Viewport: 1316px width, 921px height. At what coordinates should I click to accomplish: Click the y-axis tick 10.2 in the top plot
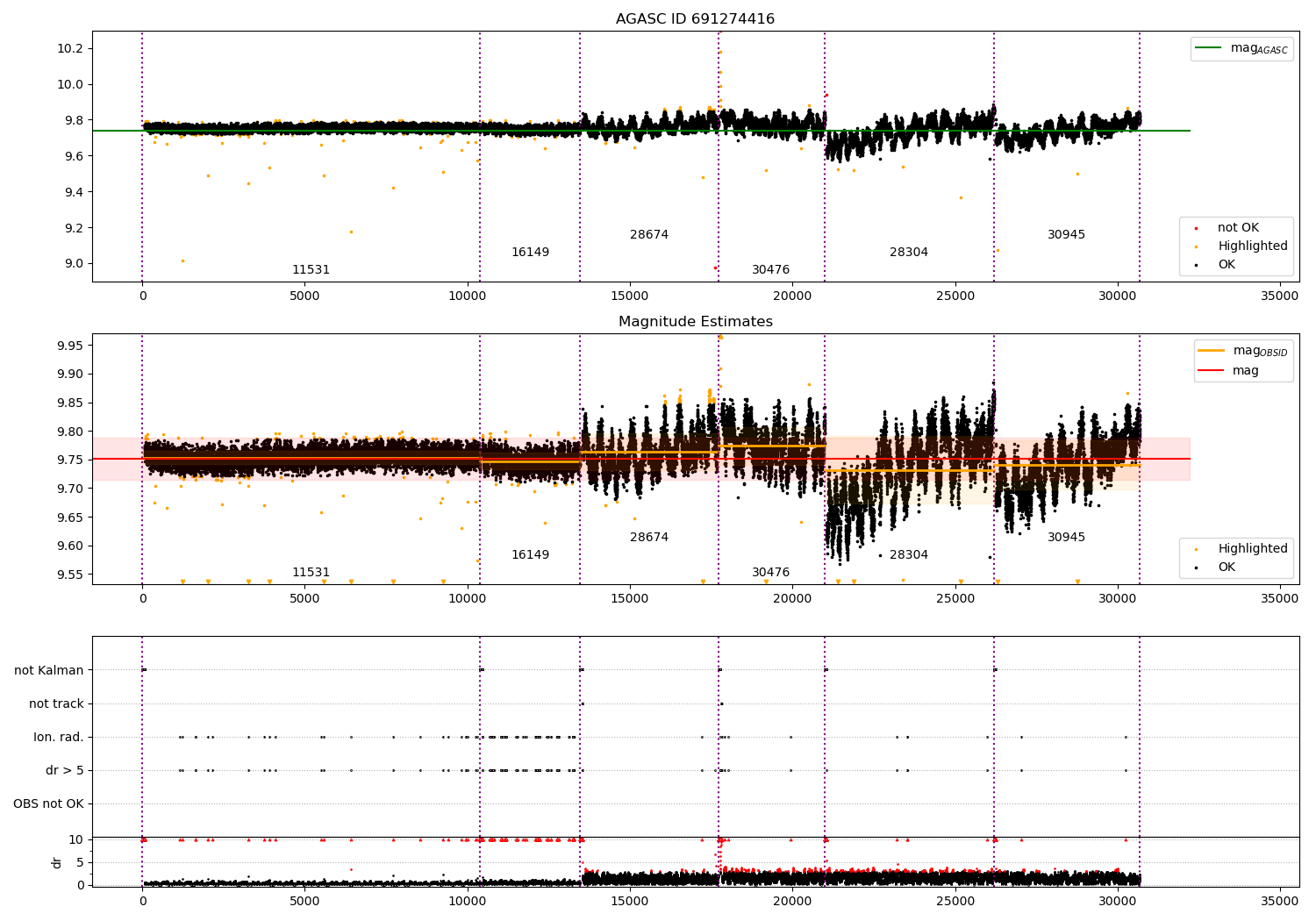point(70,49)
